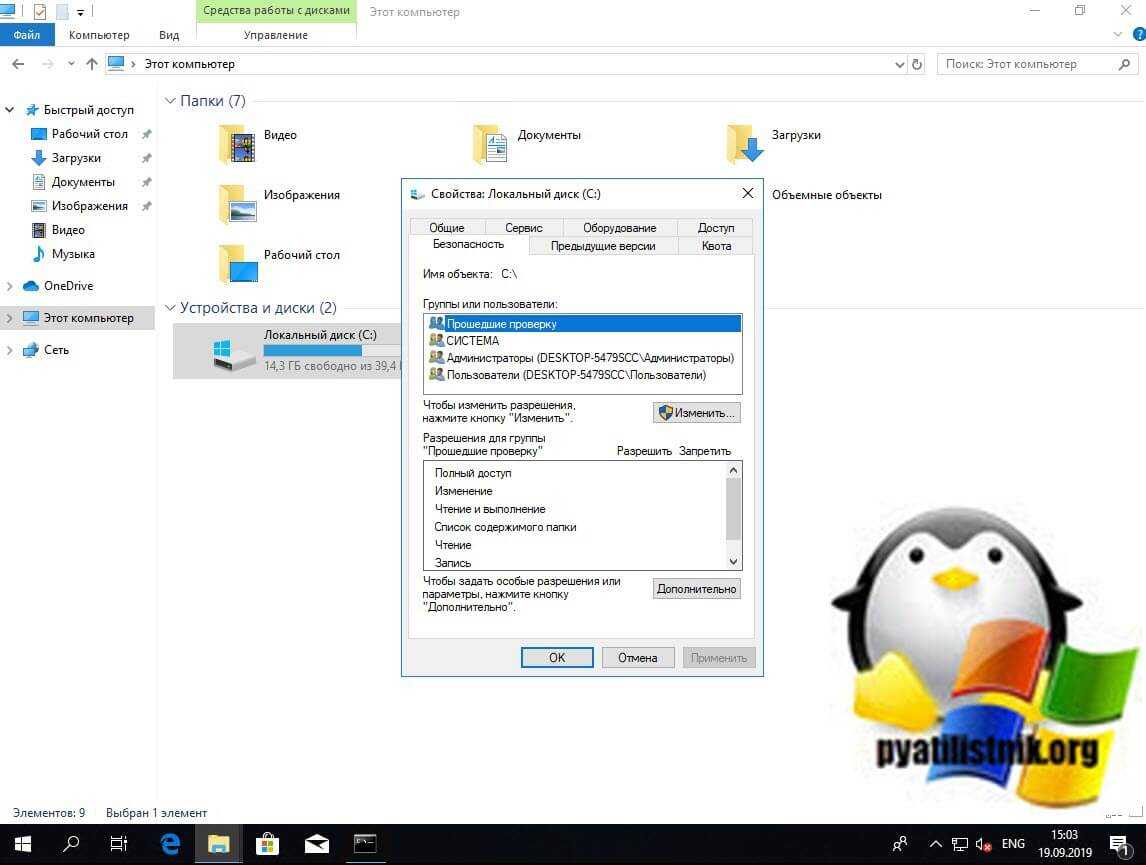
Task: Collapse Быстрый доступ tree node
Action: (x=10, y=110)
